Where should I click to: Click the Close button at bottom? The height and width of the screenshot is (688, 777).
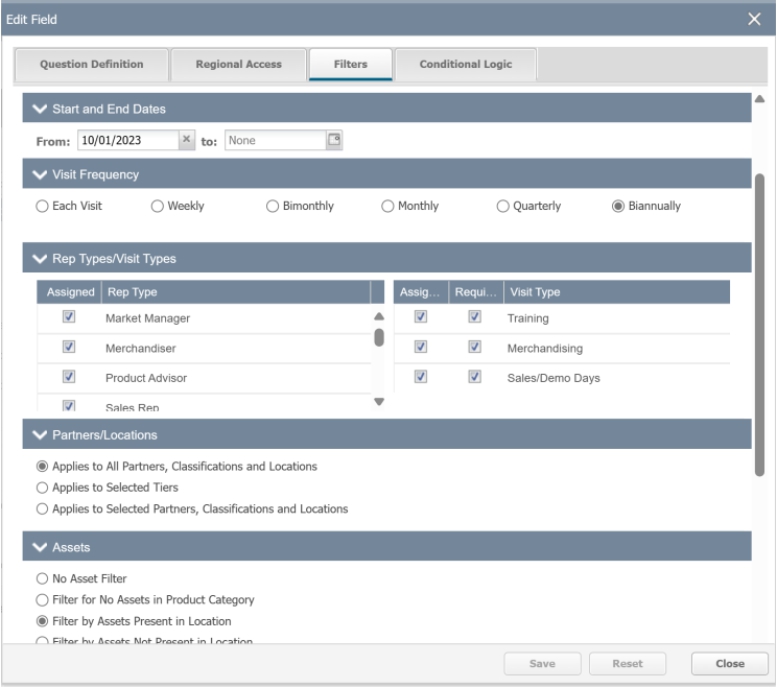coord(730,664)
